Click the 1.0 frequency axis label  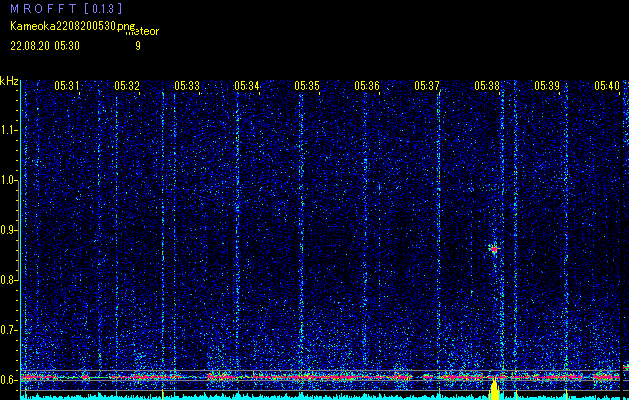coord(8,180)
